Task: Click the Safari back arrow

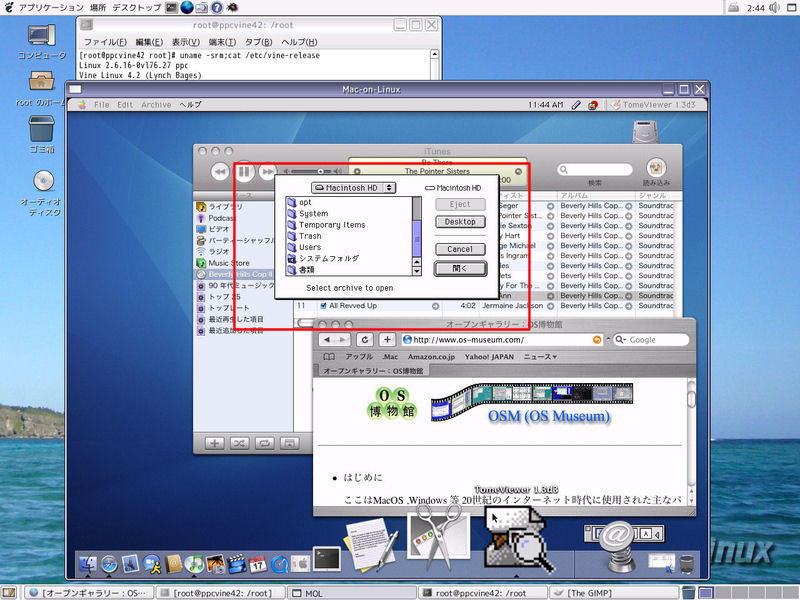Action: pyautogui.click(x=327, y=340)
